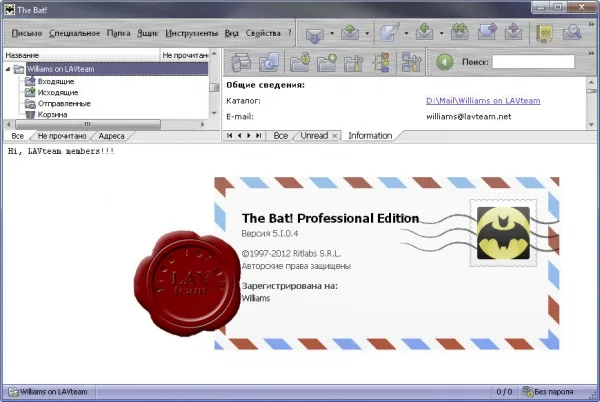Click the redirect message icon
Viewport: 600px width, 402px height.
tap(513, 33)
